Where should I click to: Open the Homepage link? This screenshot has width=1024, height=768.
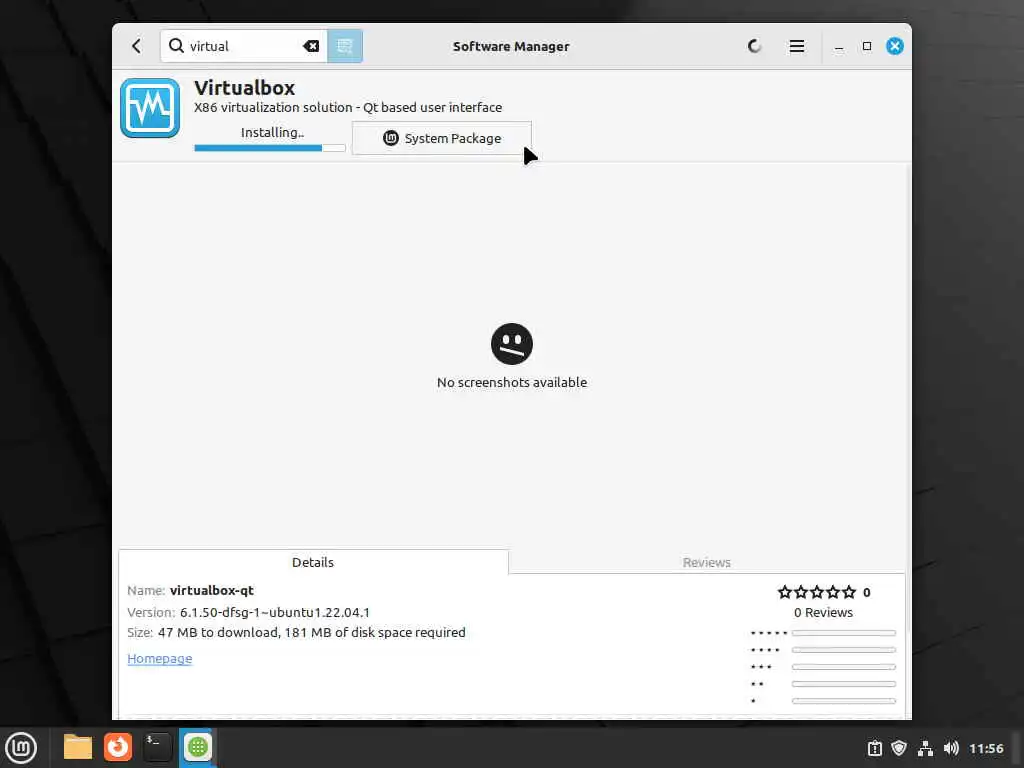tap(160, 658)
